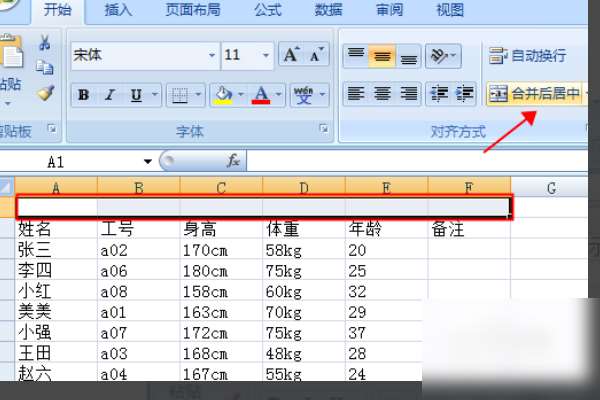The width and height of the screenshot is (600, 400).
Task: Select bottom vertical alignment
Action: (408, 56)
